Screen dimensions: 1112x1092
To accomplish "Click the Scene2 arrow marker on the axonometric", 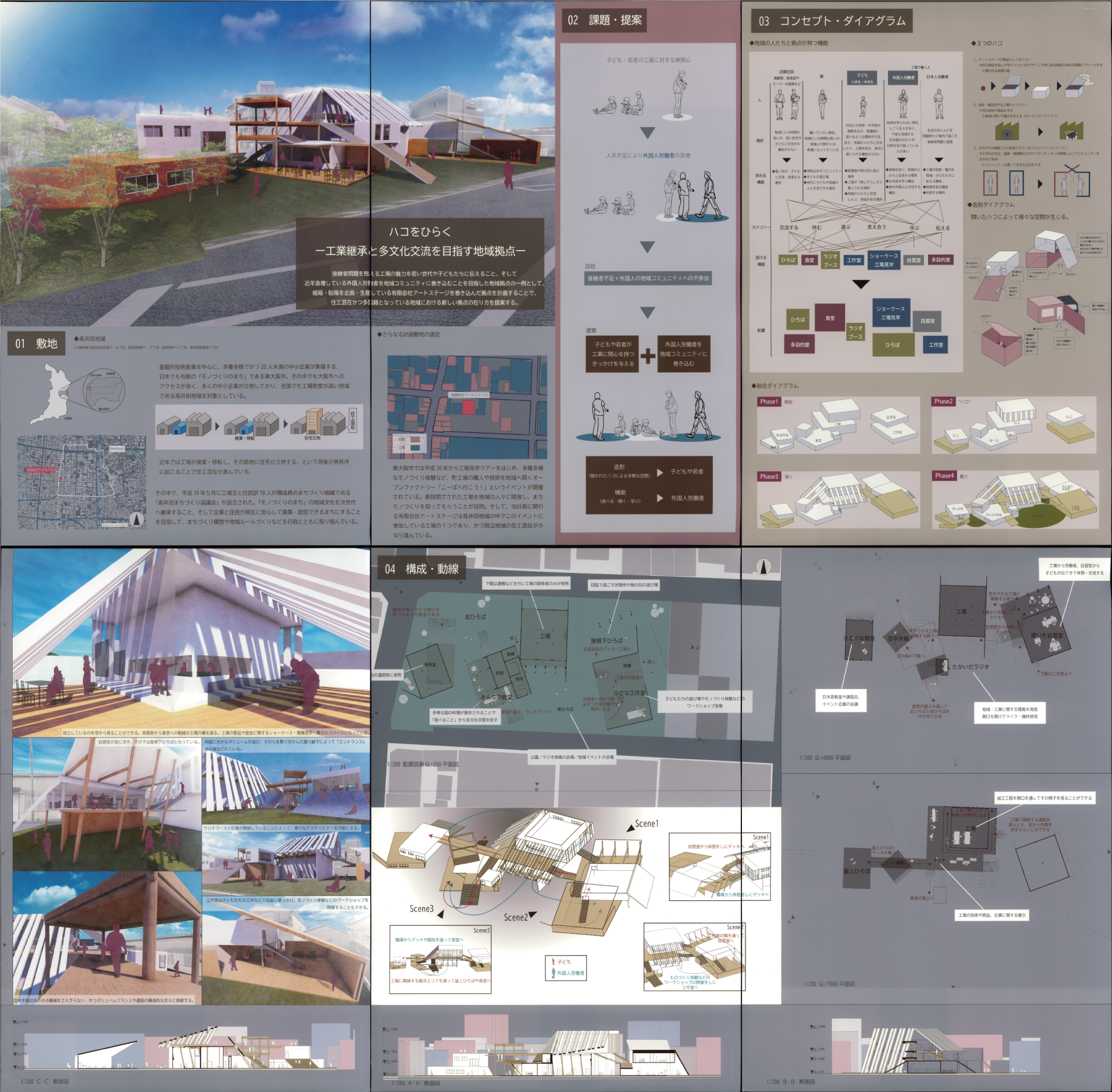I will pyautogui.click(x=533, y=914).
